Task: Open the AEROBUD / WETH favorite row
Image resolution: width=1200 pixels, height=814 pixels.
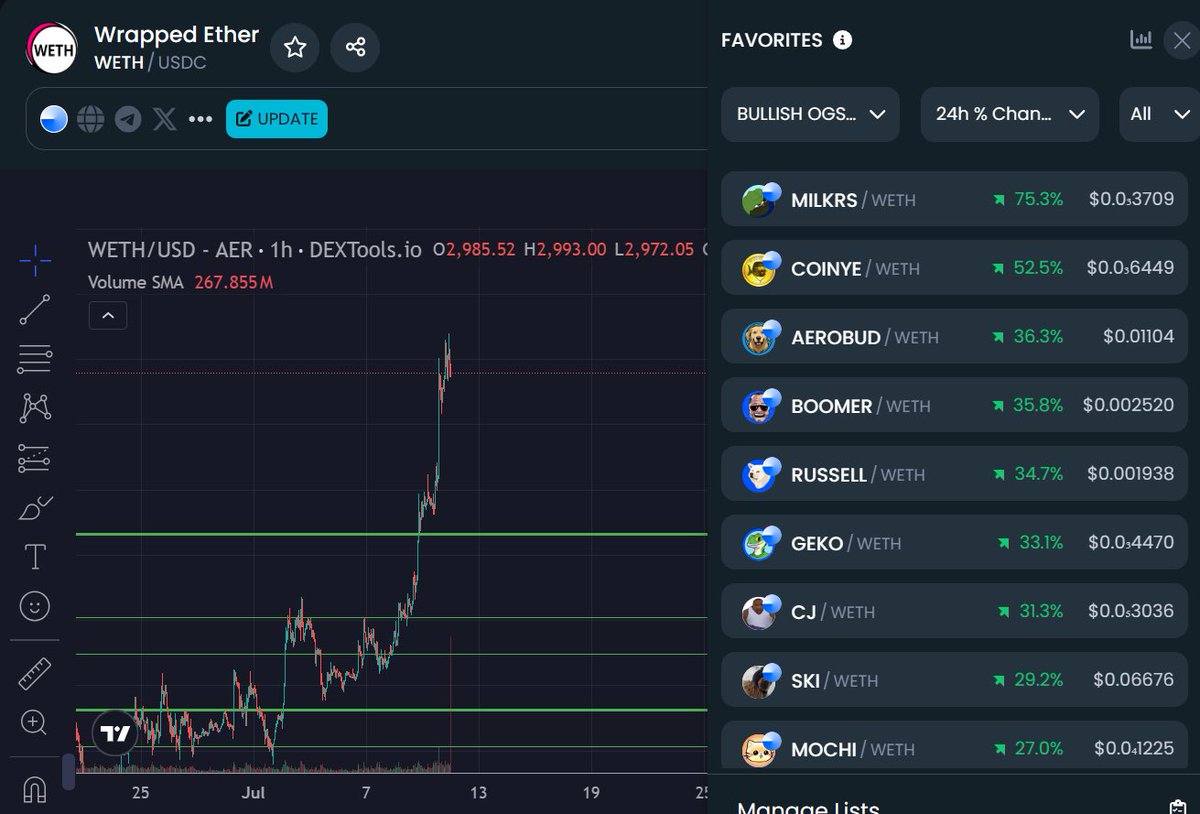Action: click(953, 337)
